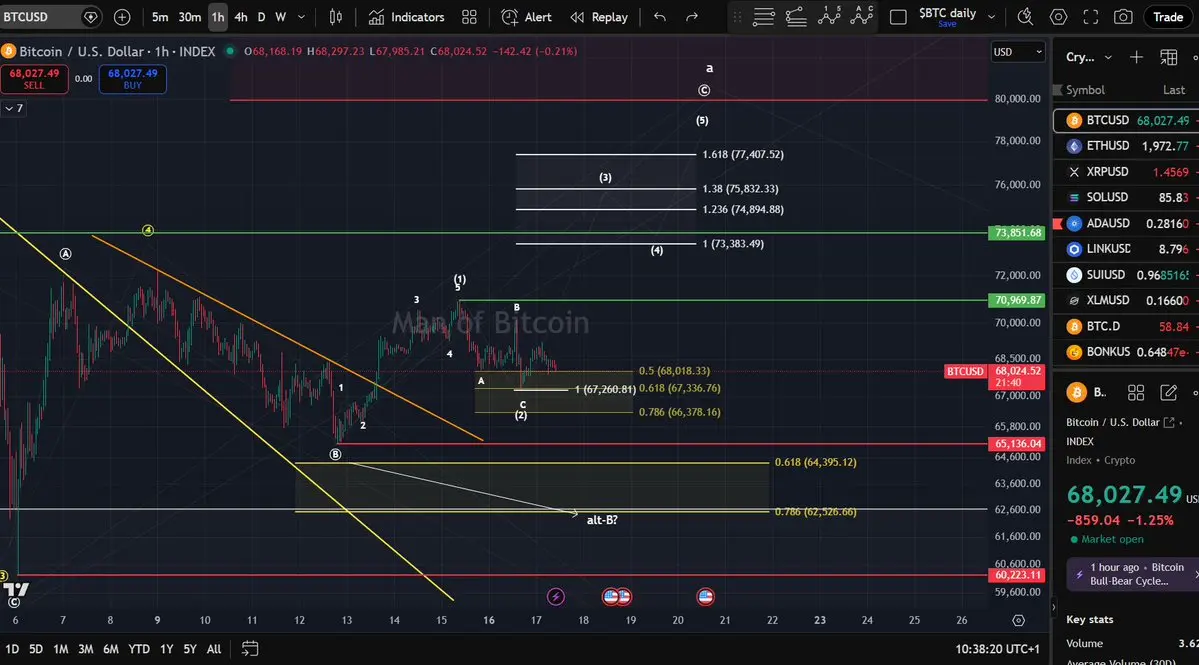Expand the collapsed indicators legend showing 7
This screenshot has width=1199, height=665.
coord(14,109)
